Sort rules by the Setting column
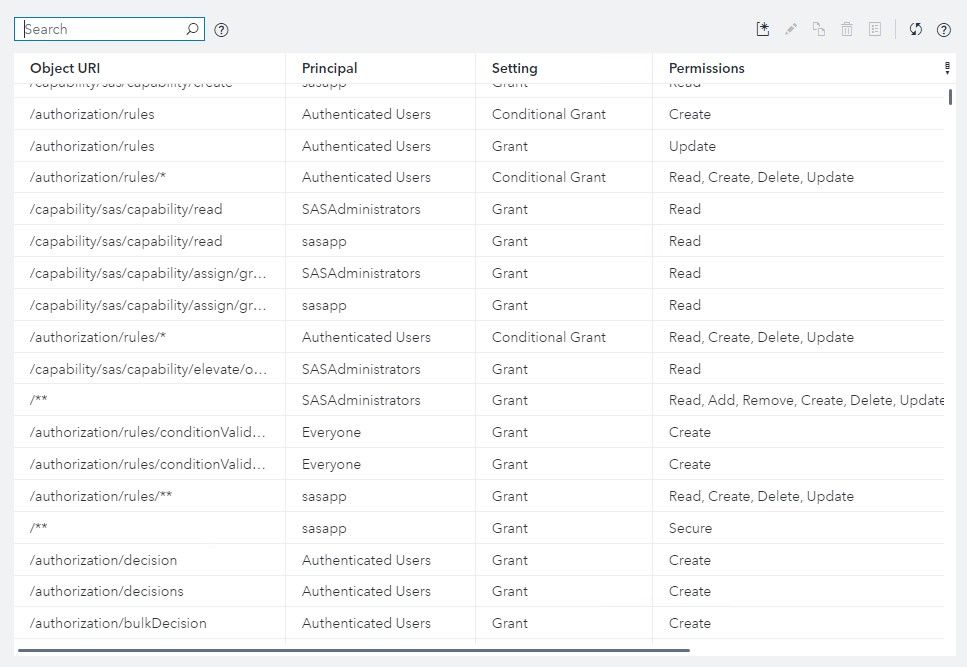Screen dimensions: 967x667 coord(514,67)
